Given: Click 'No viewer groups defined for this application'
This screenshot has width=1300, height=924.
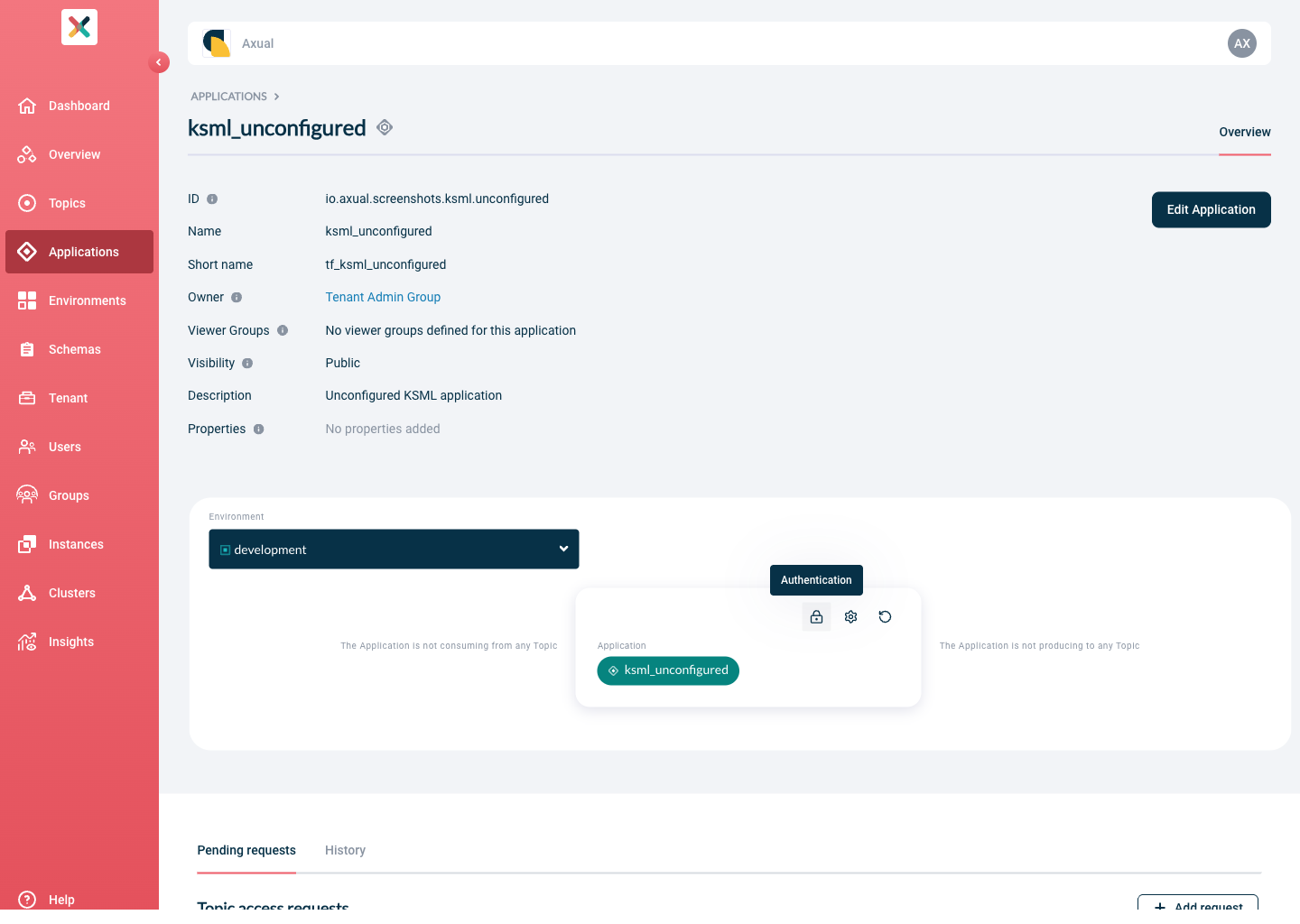Looking at the screenshot, I should 450,330.
